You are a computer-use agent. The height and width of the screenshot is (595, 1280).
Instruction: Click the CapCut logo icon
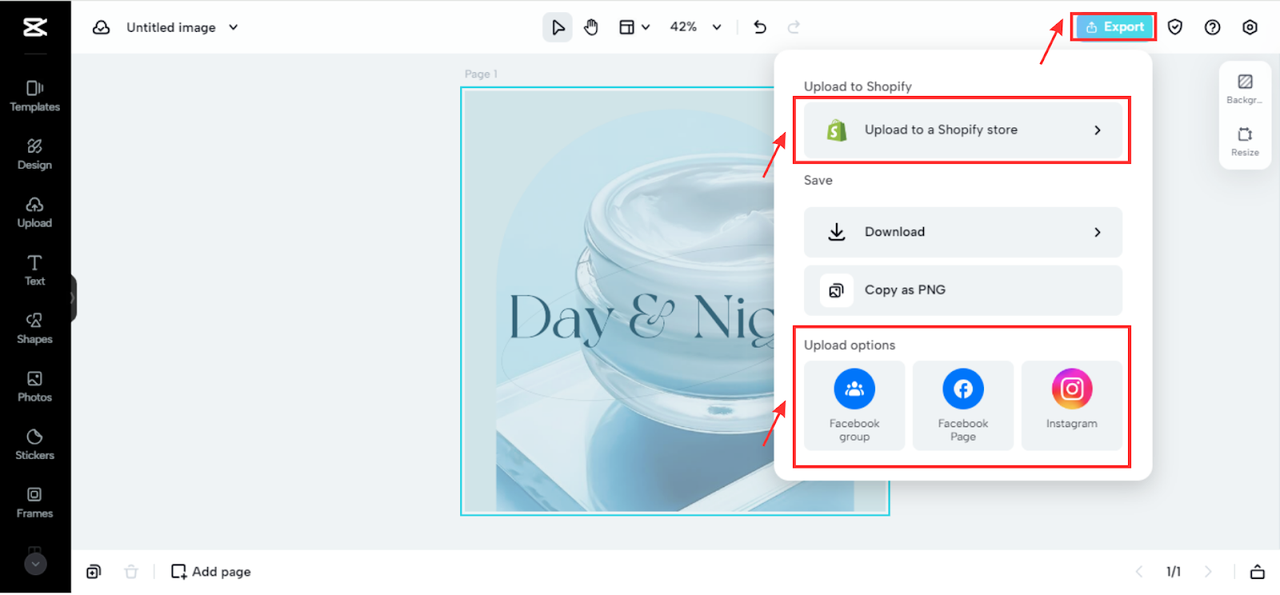(x=35, y=28)
